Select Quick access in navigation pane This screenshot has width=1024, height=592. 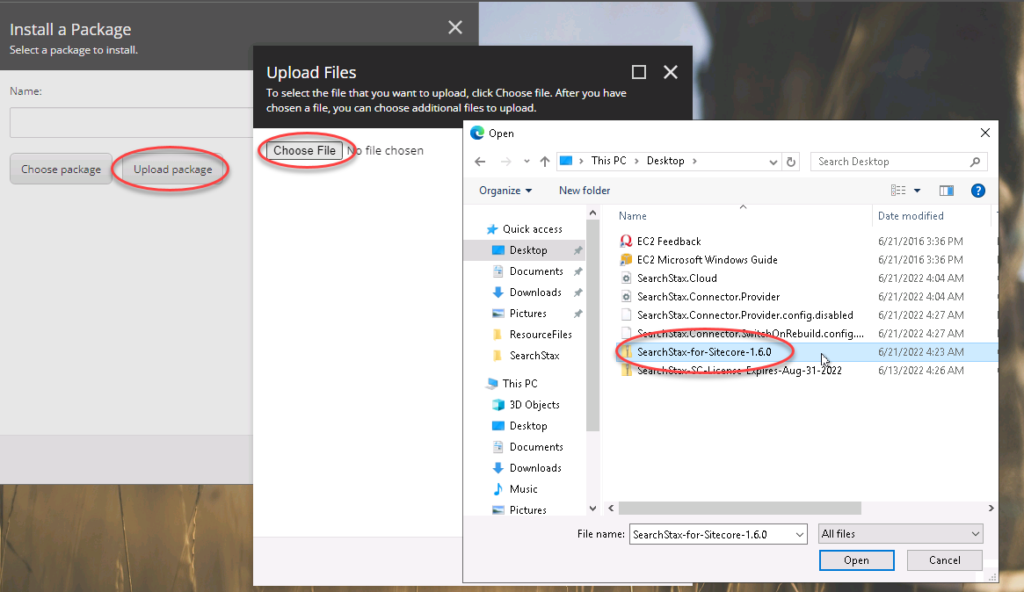click(524, 229)
